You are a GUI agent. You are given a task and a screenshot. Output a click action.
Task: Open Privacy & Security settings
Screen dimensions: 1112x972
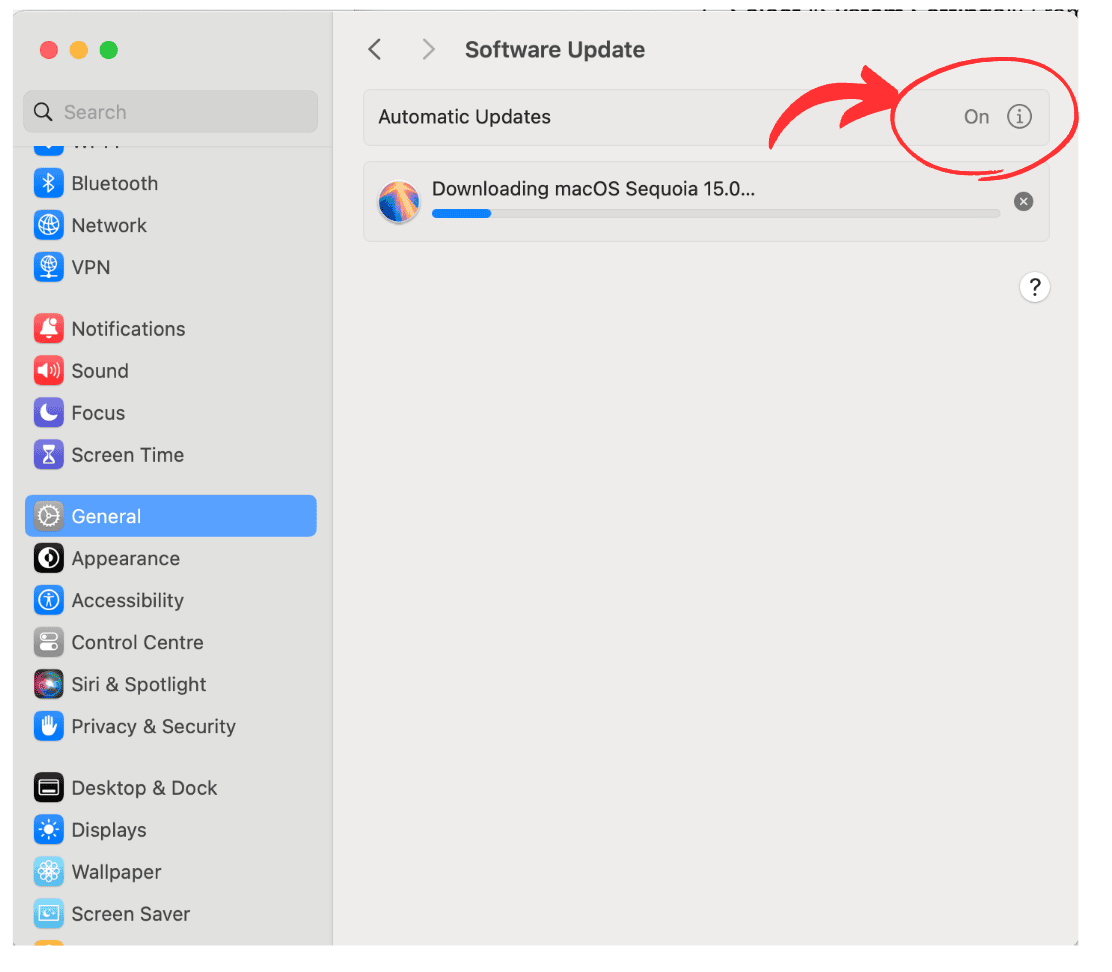[153, 727]
